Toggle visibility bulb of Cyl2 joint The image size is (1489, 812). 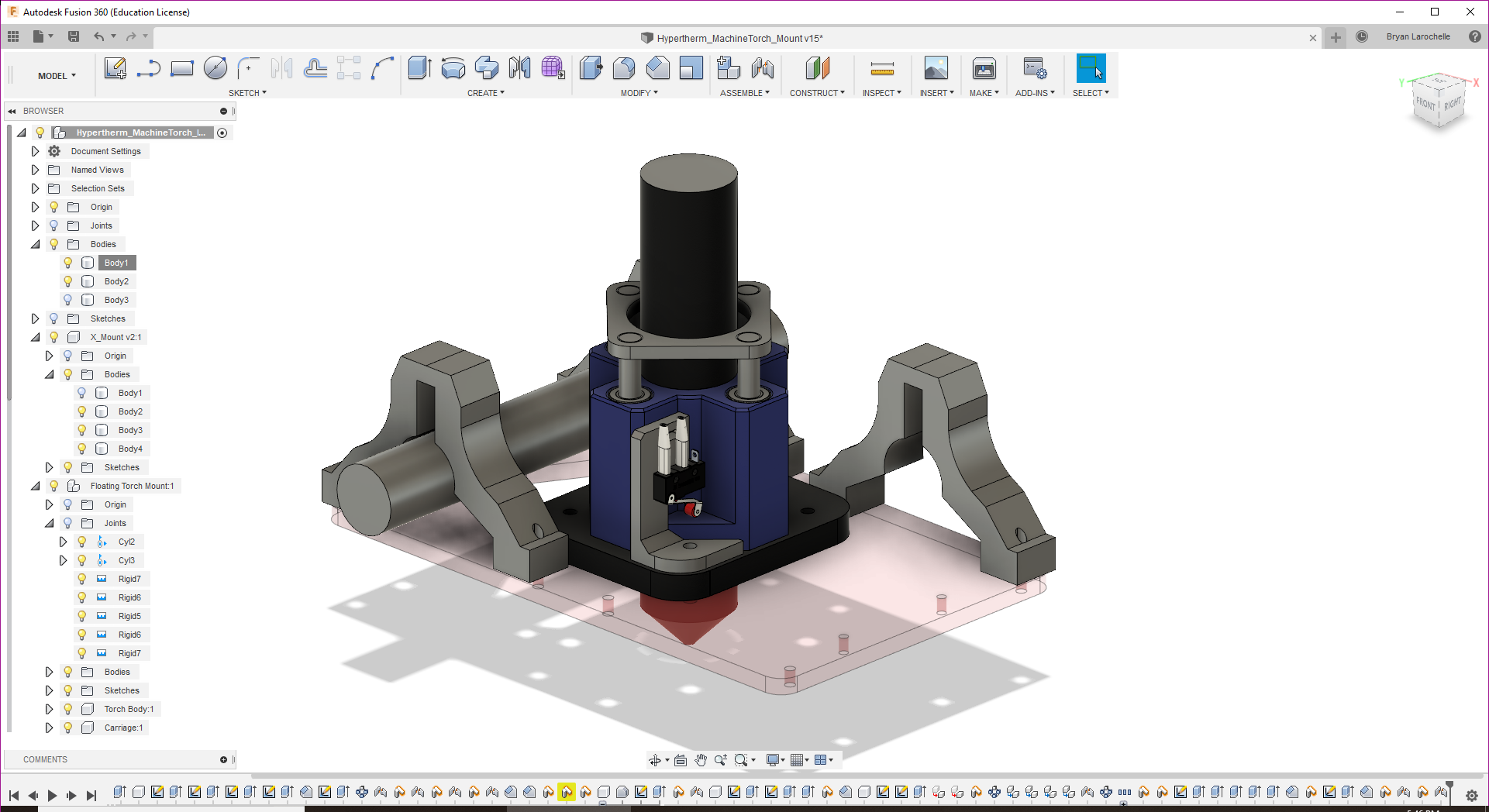[x=82, y=542]
